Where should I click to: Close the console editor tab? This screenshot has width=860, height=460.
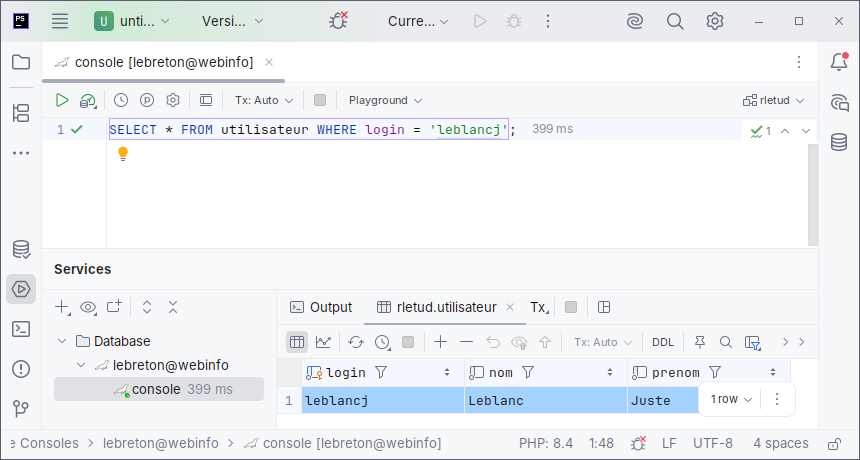[269, 62]
